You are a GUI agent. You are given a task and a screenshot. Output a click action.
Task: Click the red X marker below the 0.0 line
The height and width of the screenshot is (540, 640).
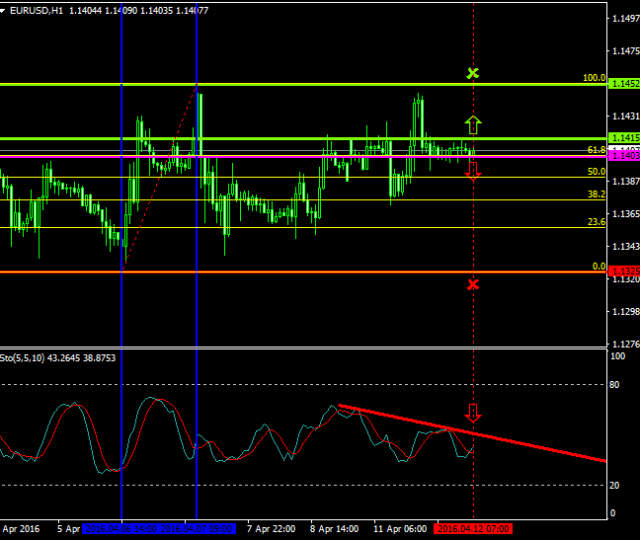point(473,285)
